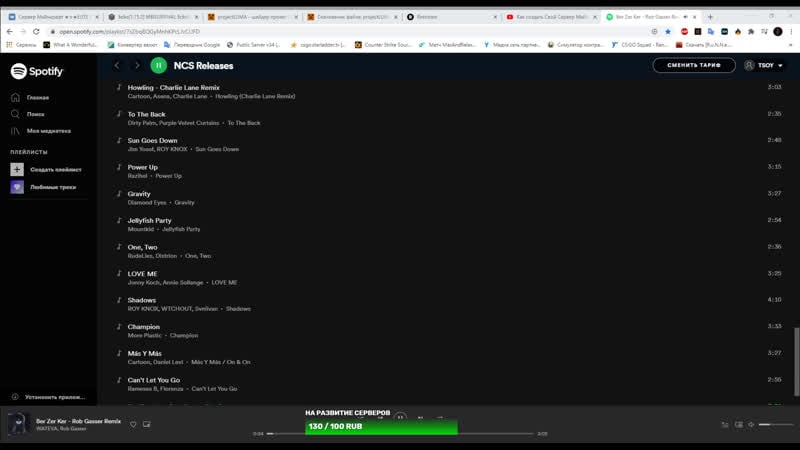Go forward with the right arrow
Image resolution: width=800 pixels, height=450 pixels.
(137, 65)
